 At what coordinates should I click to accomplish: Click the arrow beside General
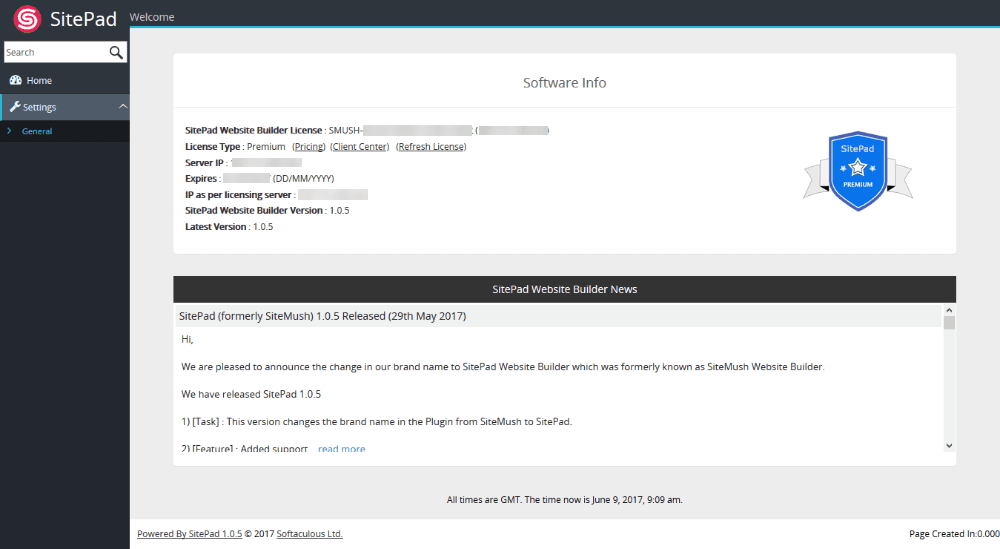click(9, 131)
